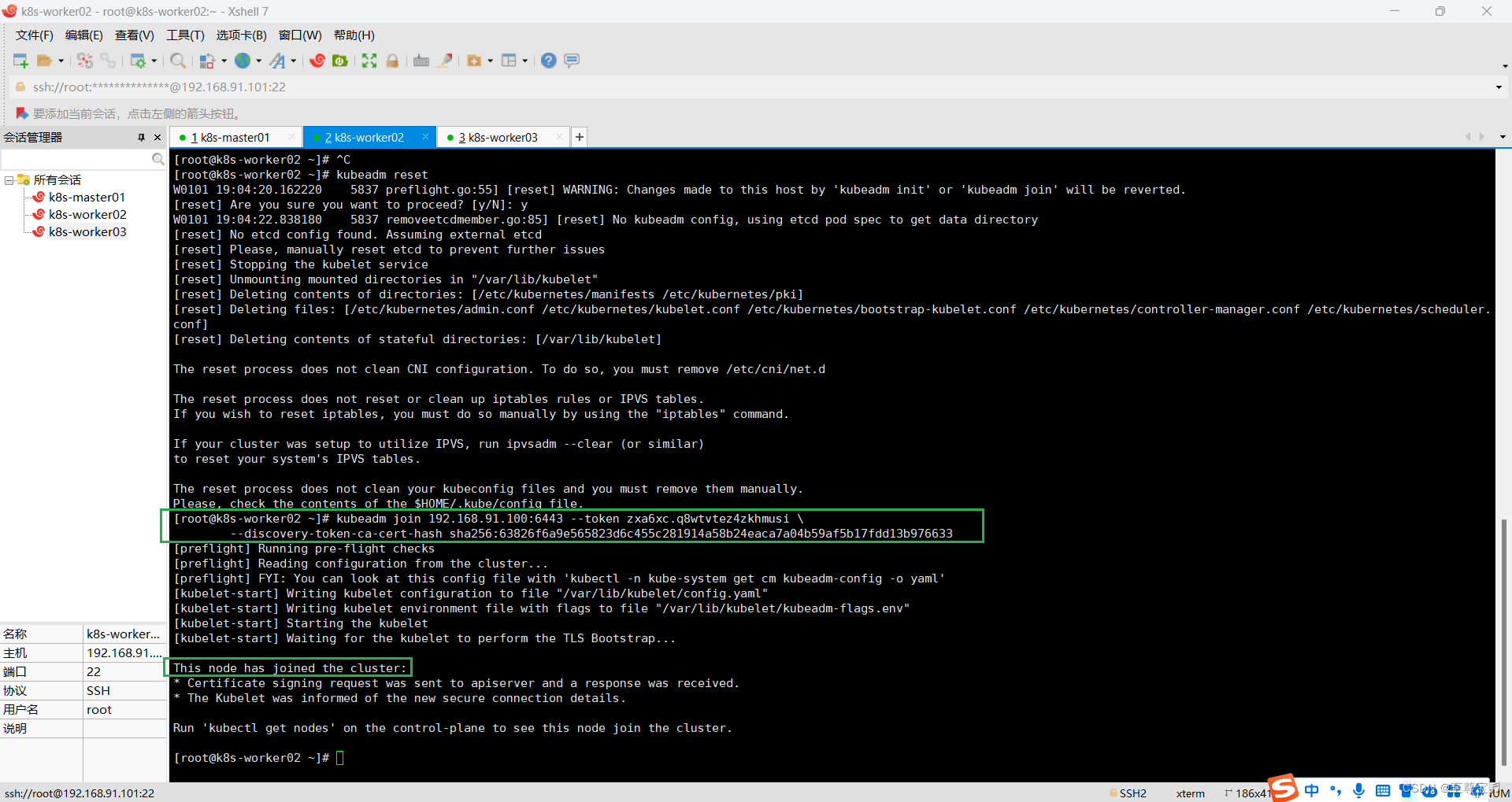Image resolution: width=1512 pixels, height=802 pixels.
Task: Close the k8s-master01 tab
Action: pyautogui.click(x=291, y=137)
